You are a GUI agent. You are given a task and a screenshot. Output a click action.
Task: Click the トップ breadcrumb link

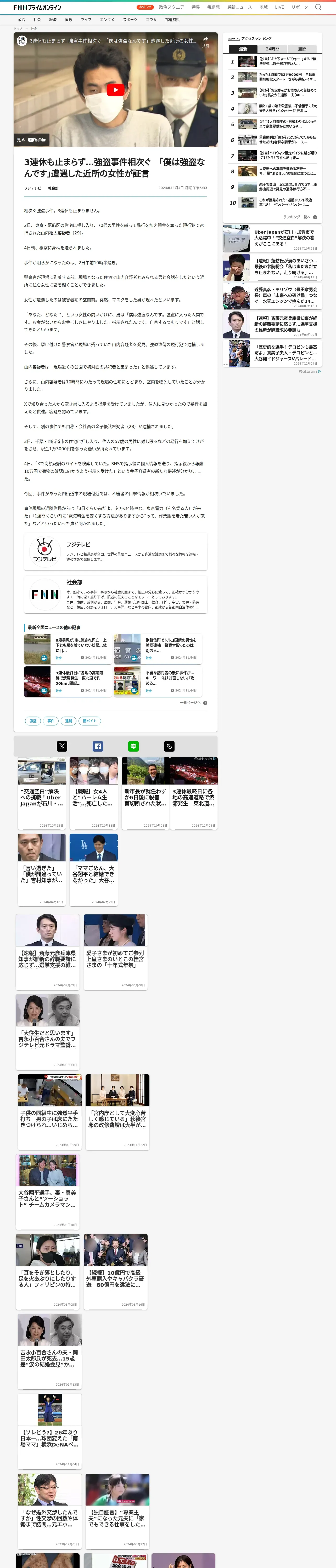click(x=18, y=28)
